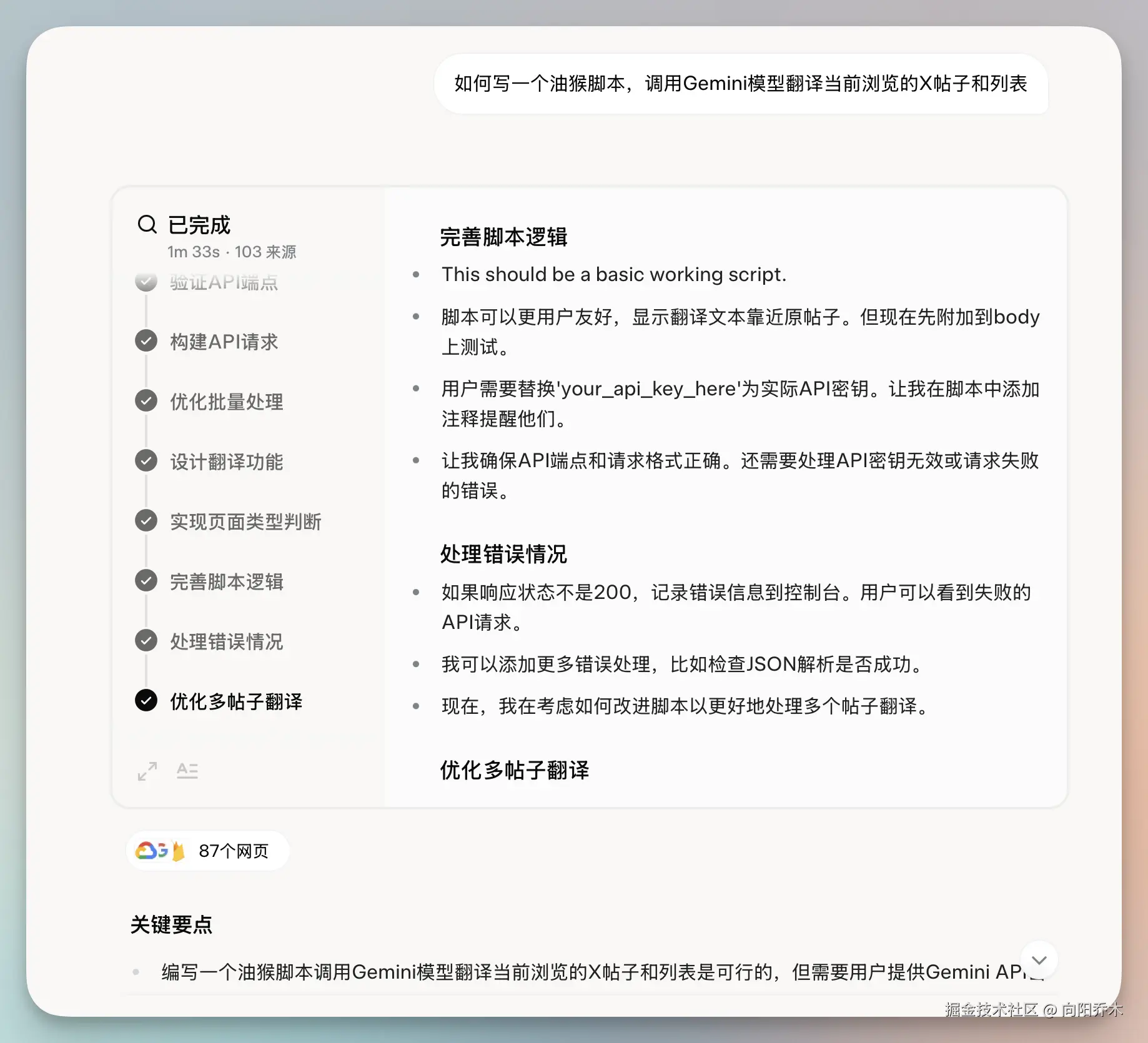Select the 优化多帖子翻译 step in the left step list
1148x1043 pixels.
click(x=219, y=701)
